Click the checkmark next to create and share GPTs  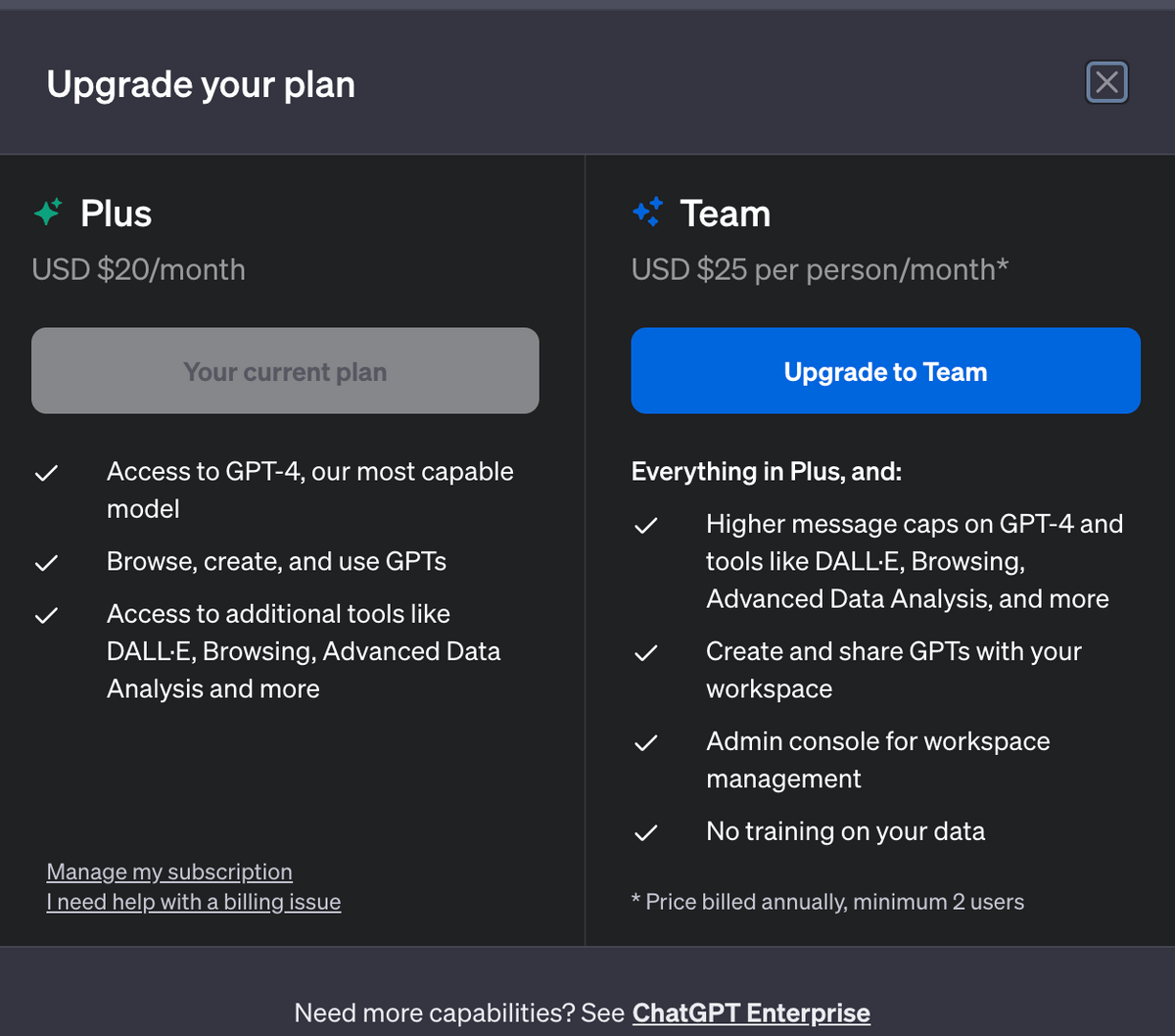[645, 652]
